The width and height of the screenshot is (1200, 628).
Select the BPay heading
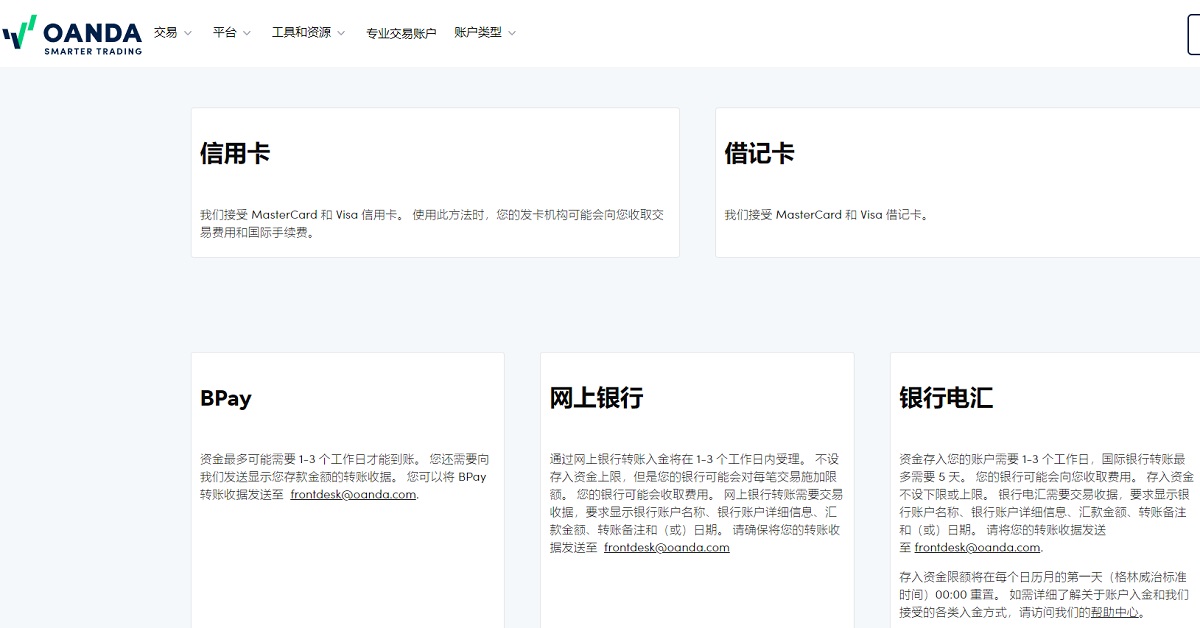[226, 398]
